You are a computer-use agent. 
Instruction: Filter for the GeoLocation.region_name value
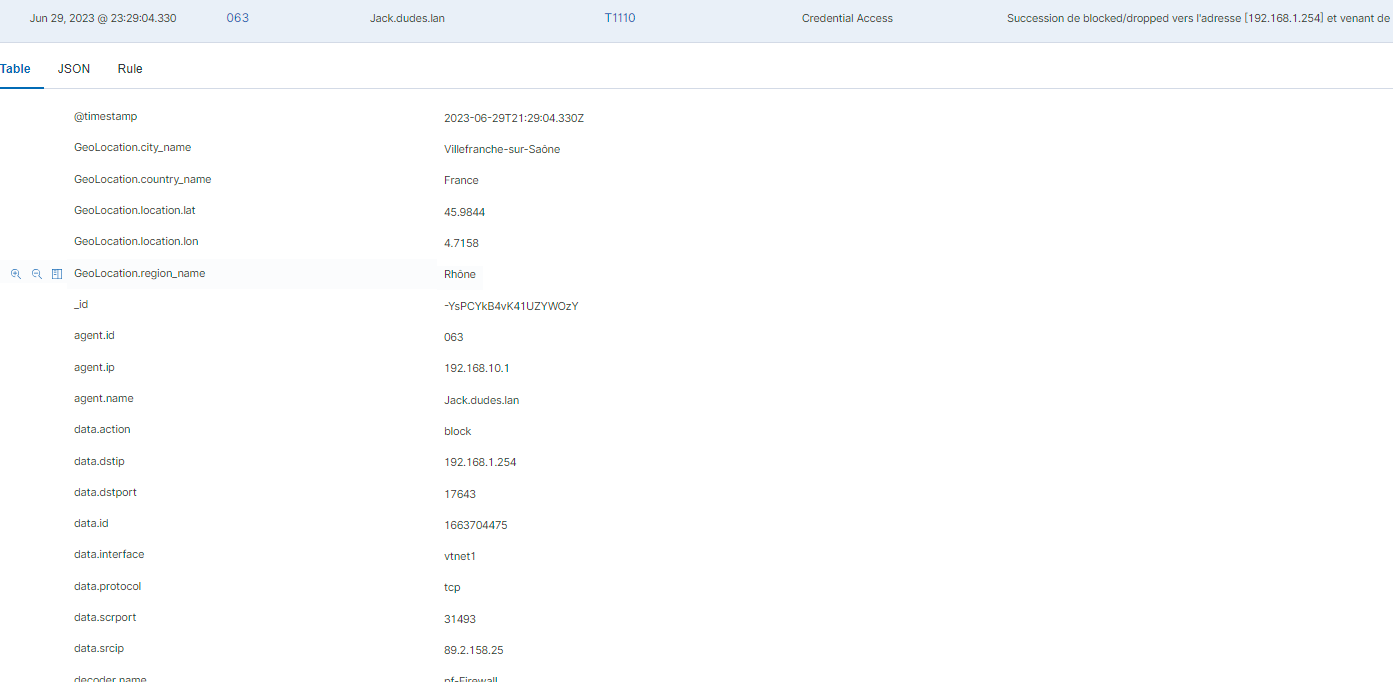pos(16,274)
